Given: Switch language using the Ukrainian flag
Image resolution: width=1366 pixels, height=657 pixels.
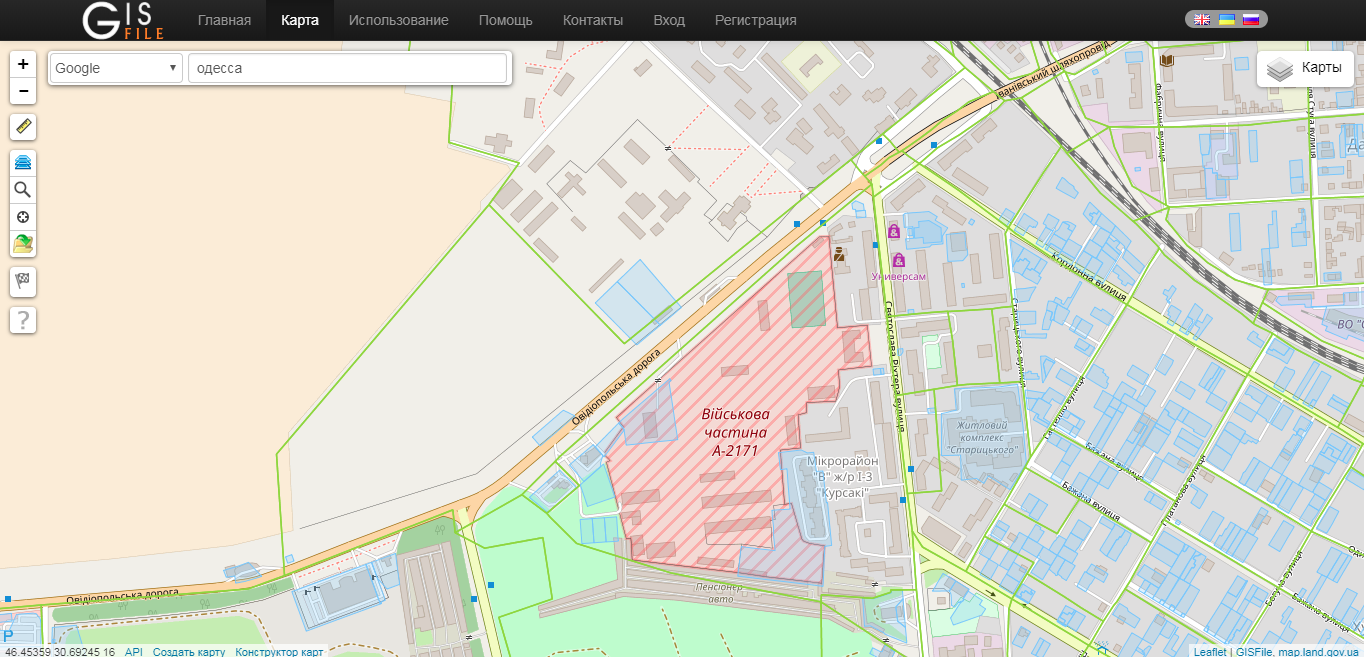Looking at the screenshot, I should 1226,19.
